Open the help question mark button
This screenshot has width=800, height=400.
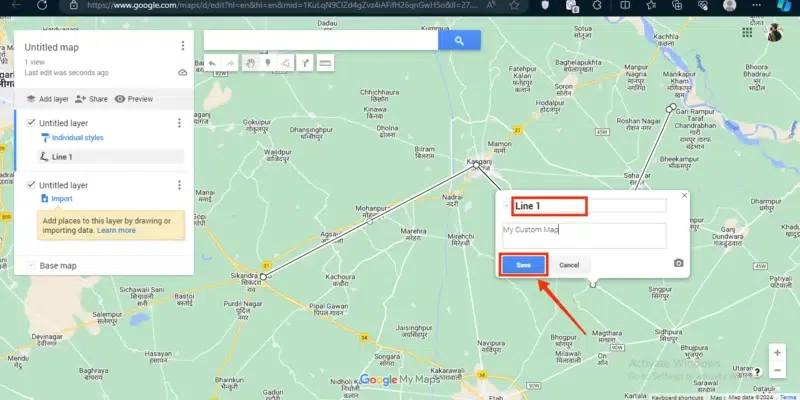757,372
